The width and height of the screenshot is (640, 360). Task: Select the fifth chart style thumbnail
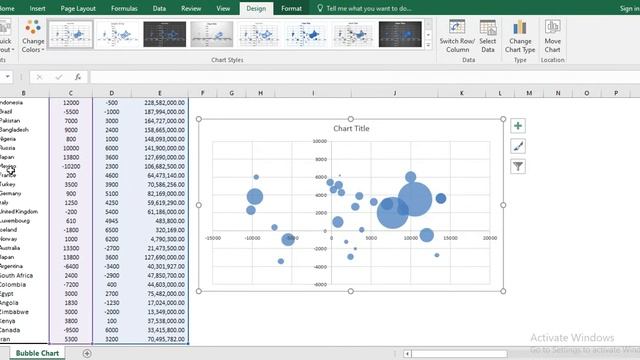(258, 34)
